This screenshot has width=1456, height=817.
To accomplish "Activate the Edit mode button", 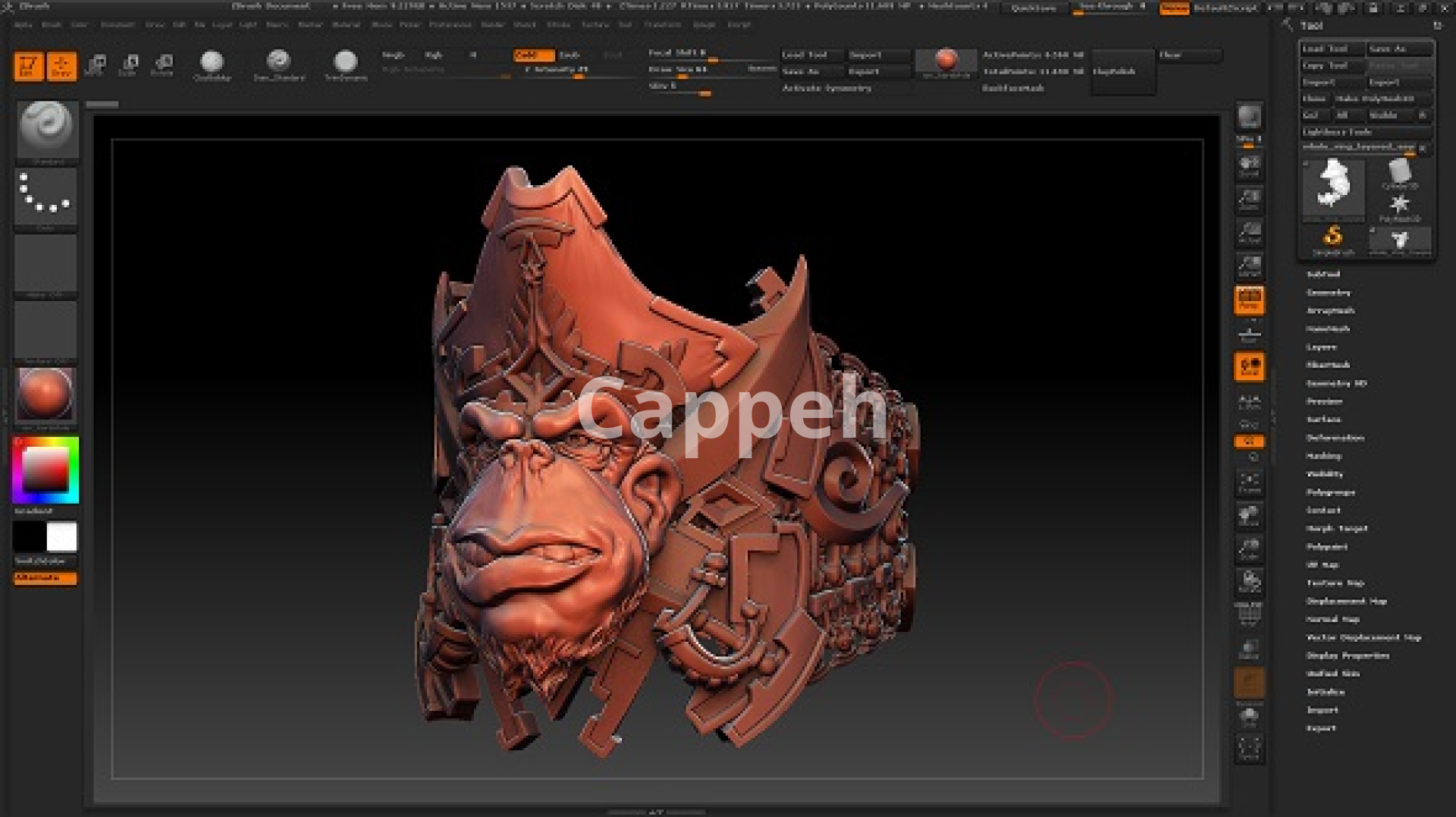I will coord(28,66).
